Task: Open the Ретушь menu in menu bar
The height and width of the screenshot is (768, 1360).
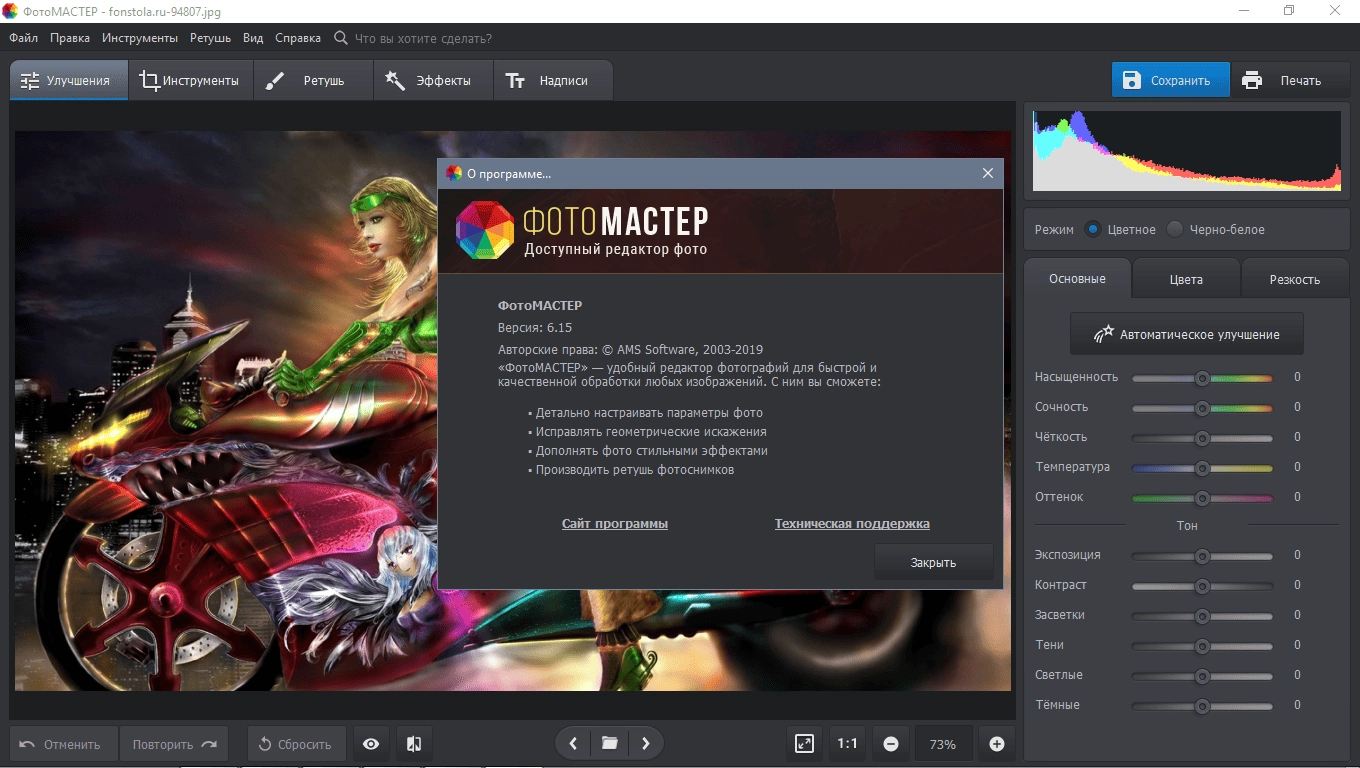Action: pyautogui.click(x=210, y=38)
